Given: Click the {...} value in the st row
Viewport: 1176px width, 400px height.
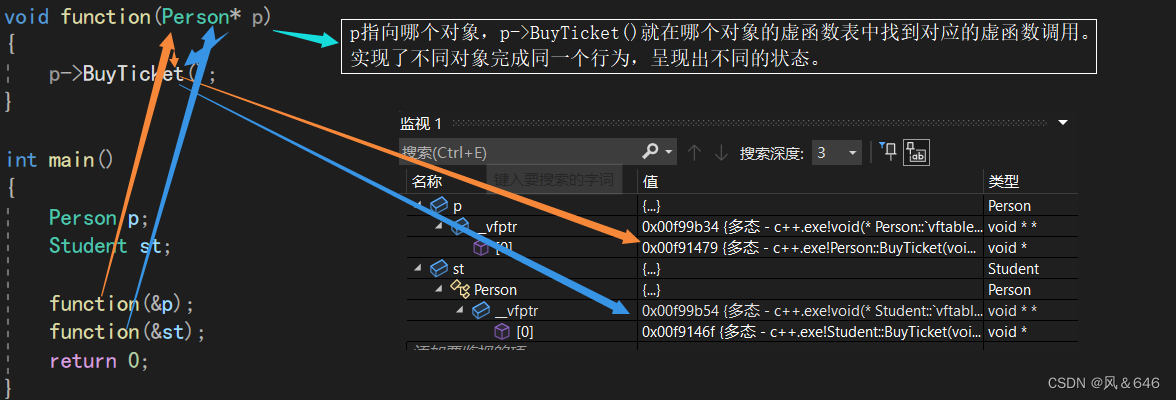Looking at the screenshot, I should pos(651,269).
